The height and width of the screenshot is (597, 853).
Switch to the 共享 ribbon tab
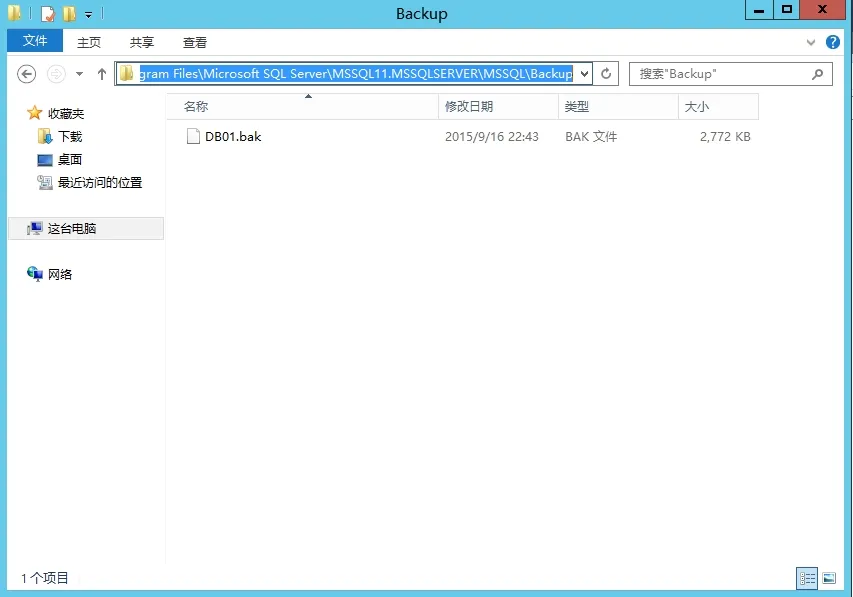pos(141,42)
